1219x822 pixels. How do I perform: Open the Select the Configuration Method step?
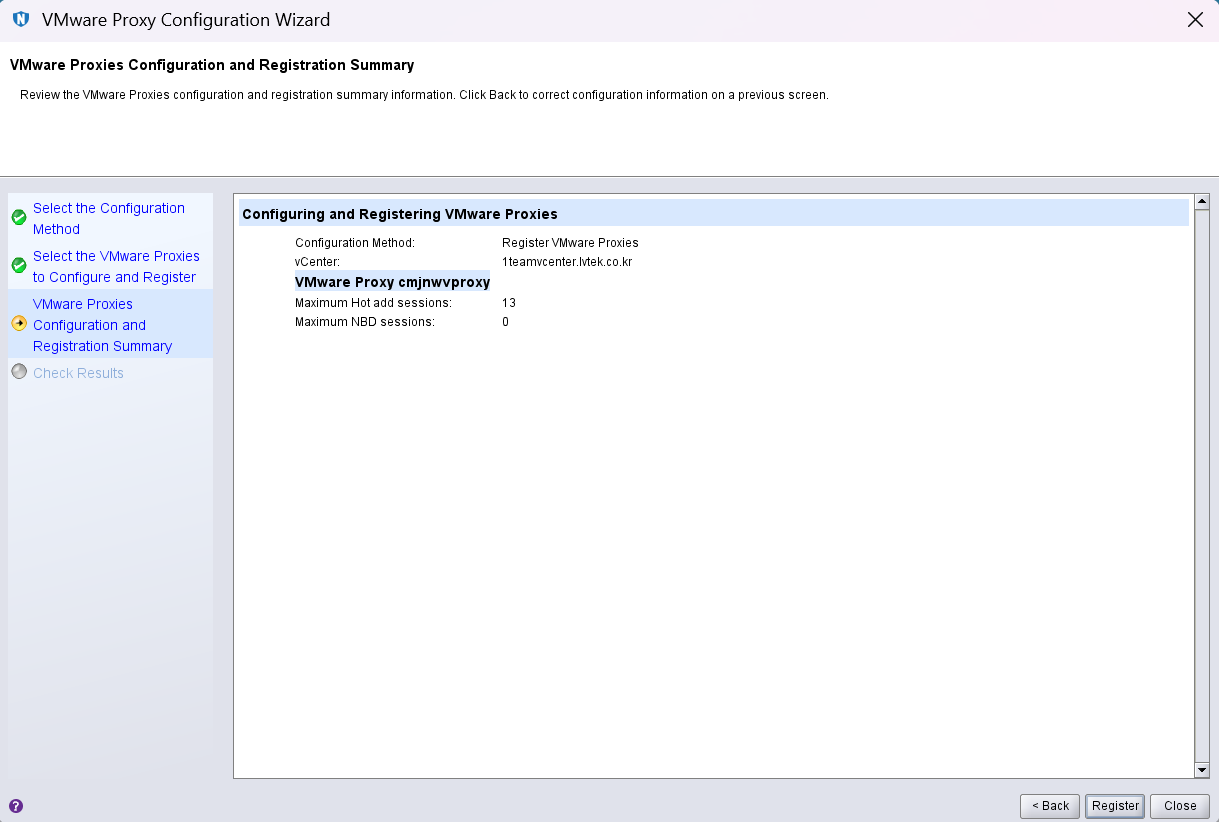point(109,219)
